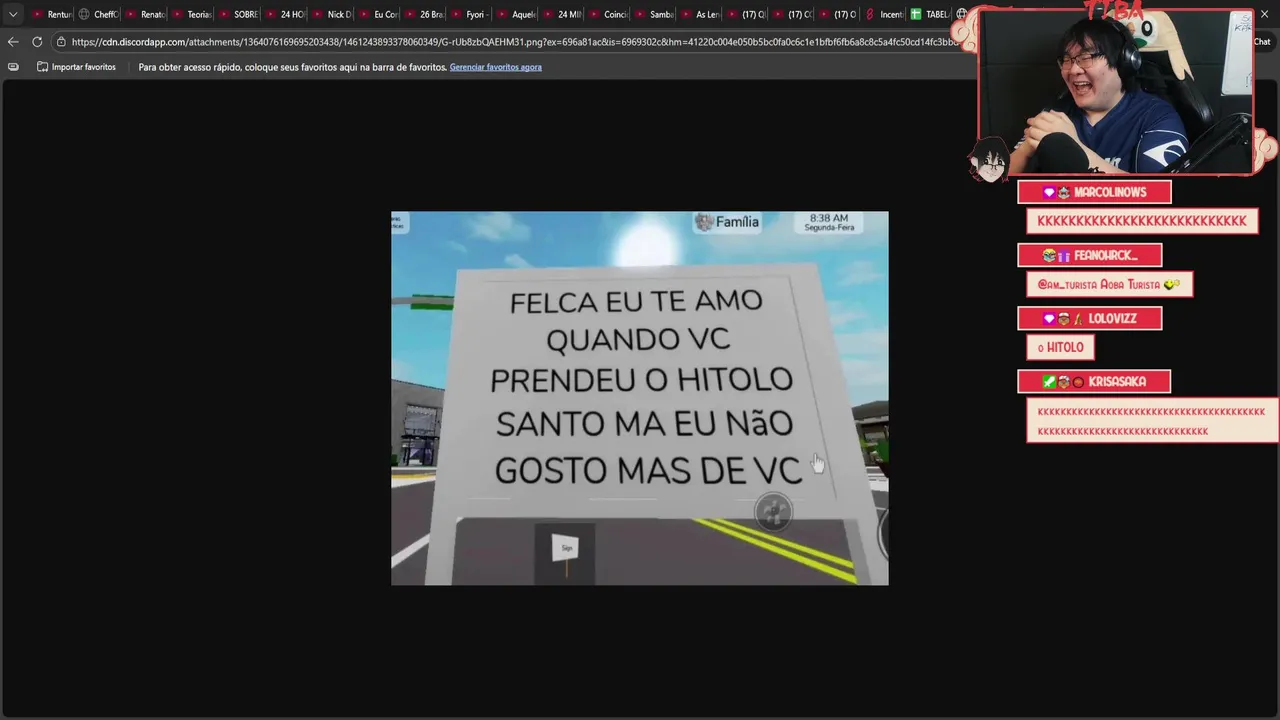Open the tab search dropdown arrow
This screenshot has width=1280, height=720.
pyautogui.click(x=13, y=14)
